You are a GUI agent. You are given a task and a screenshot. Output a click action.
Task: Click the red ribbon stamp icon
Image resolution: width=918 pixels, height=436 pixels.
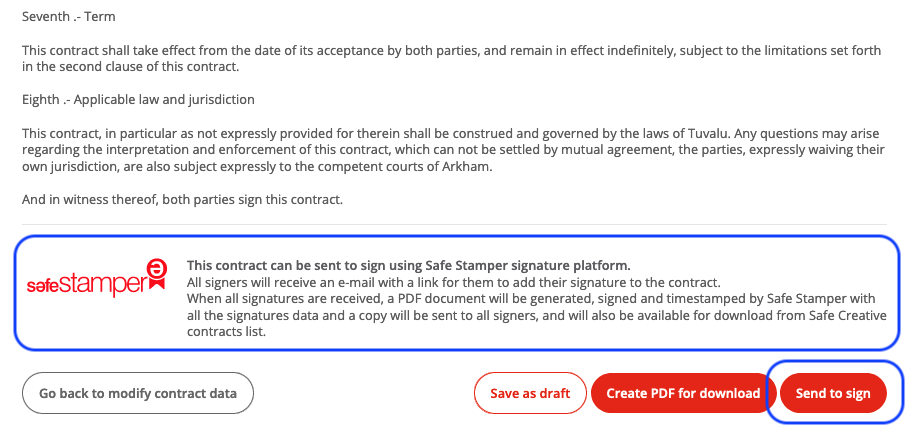point(156,276)
